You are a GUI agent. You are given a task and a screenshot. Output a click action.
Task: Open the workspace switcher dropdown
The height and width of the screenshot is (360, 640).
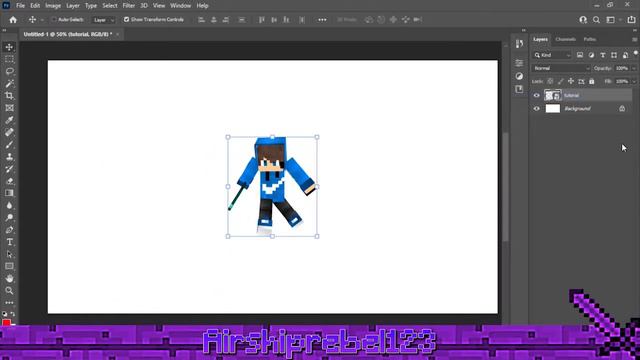tap(613, 20)
